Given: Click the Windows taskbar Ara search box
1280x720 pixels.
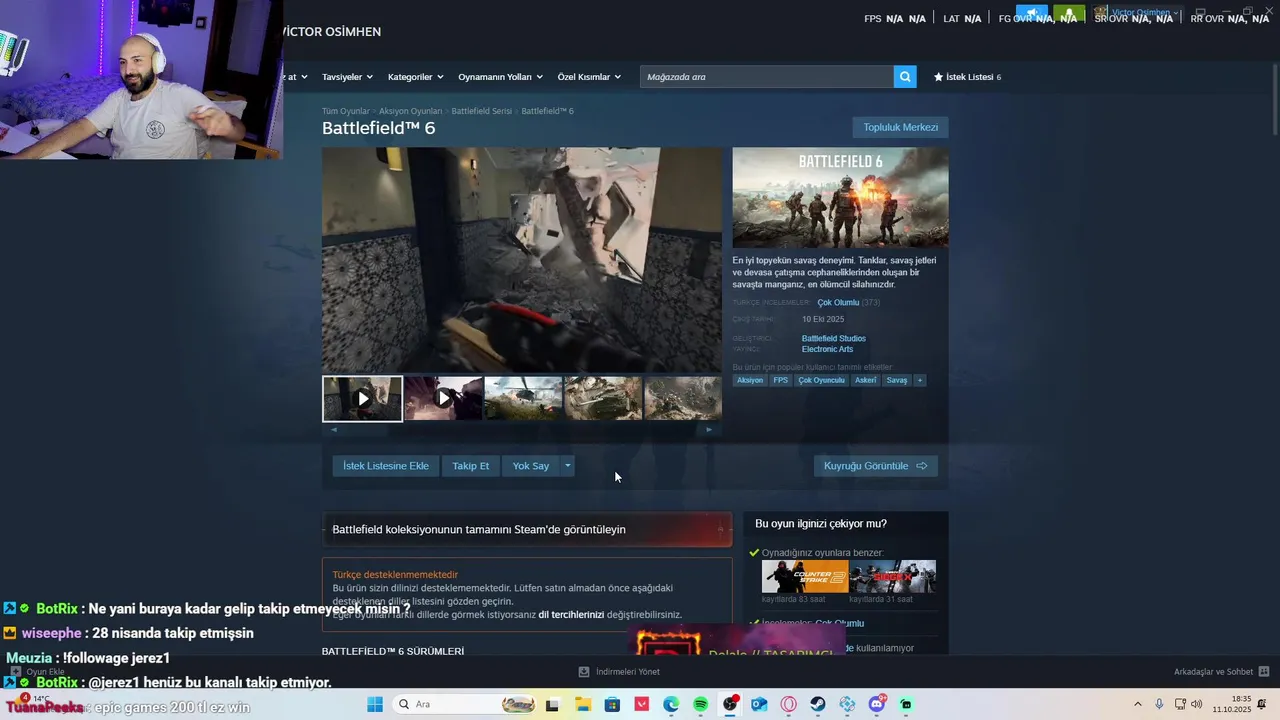Looking at the screenshot, I should (465, 705).
